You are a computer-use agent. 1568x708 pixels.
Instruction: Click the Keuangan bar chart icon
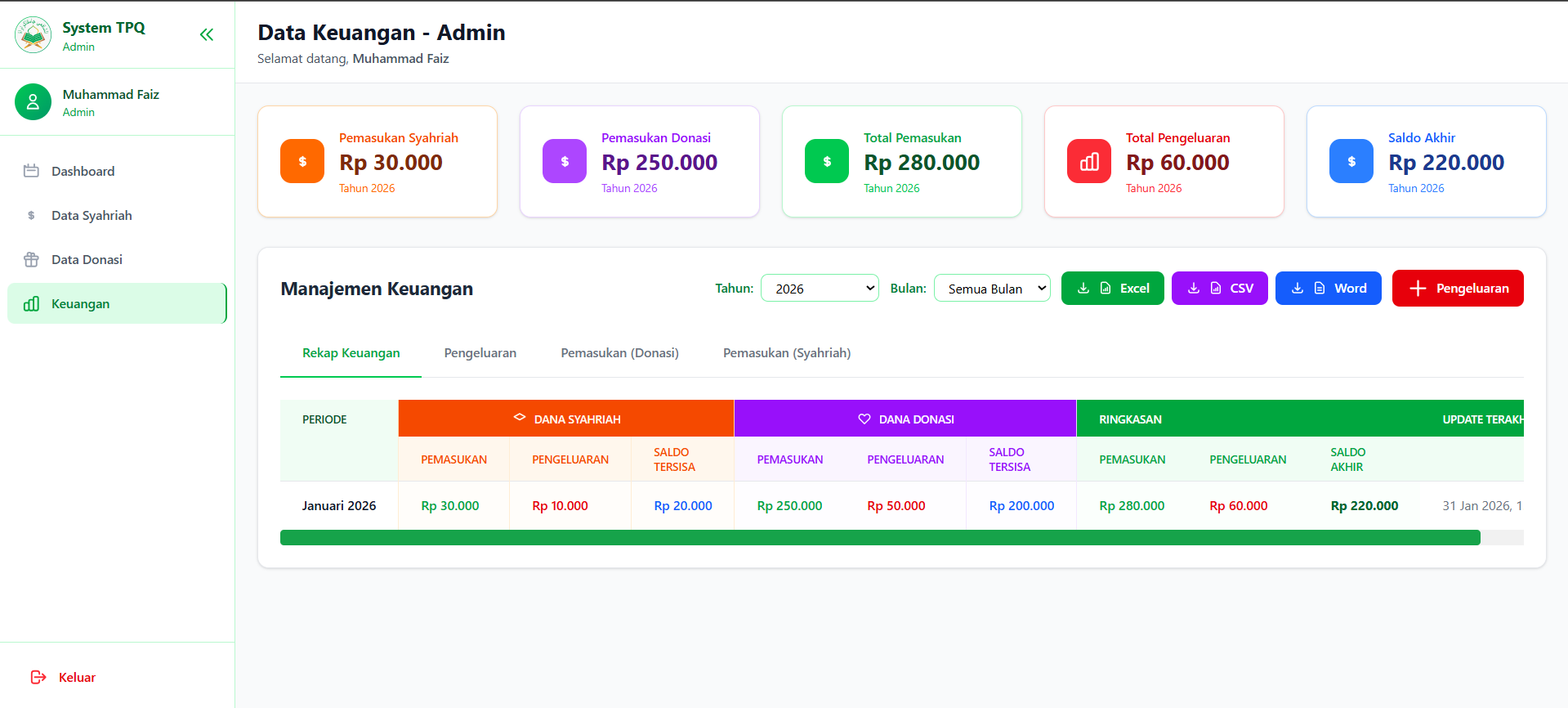coord(31,303)
